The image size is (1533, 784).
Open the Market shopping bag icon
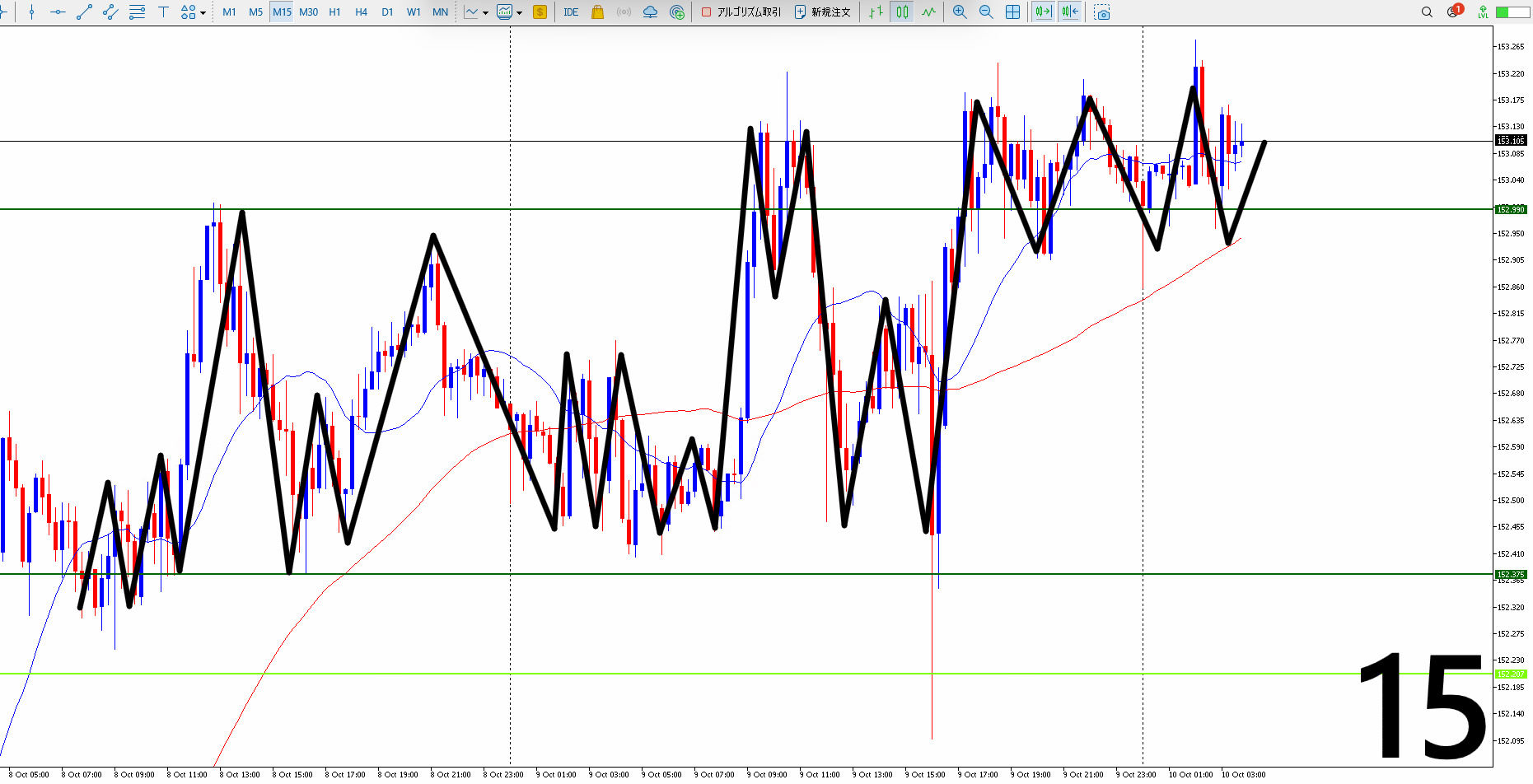pyautogui.click(x=597, y=12)
